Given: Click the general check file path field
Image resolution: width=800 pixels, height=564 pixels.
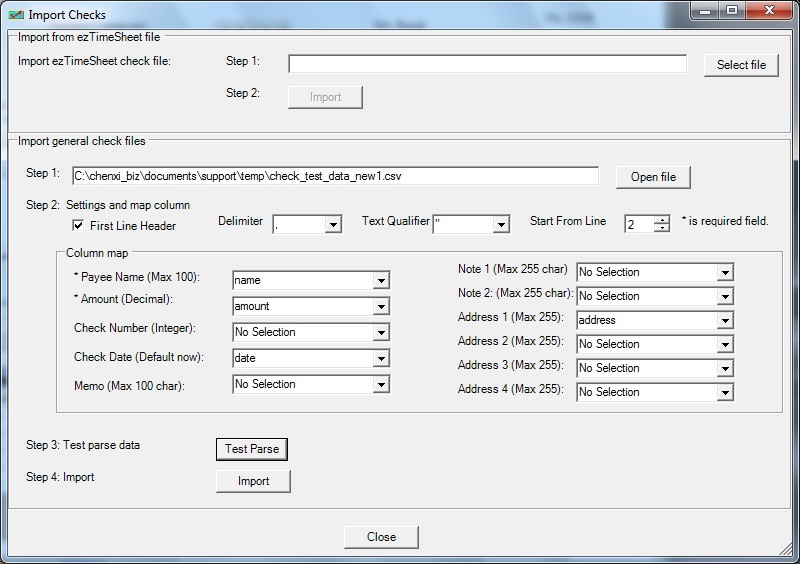Looking at the screenshot, I should pyautogui.click(x=335, y=176).
